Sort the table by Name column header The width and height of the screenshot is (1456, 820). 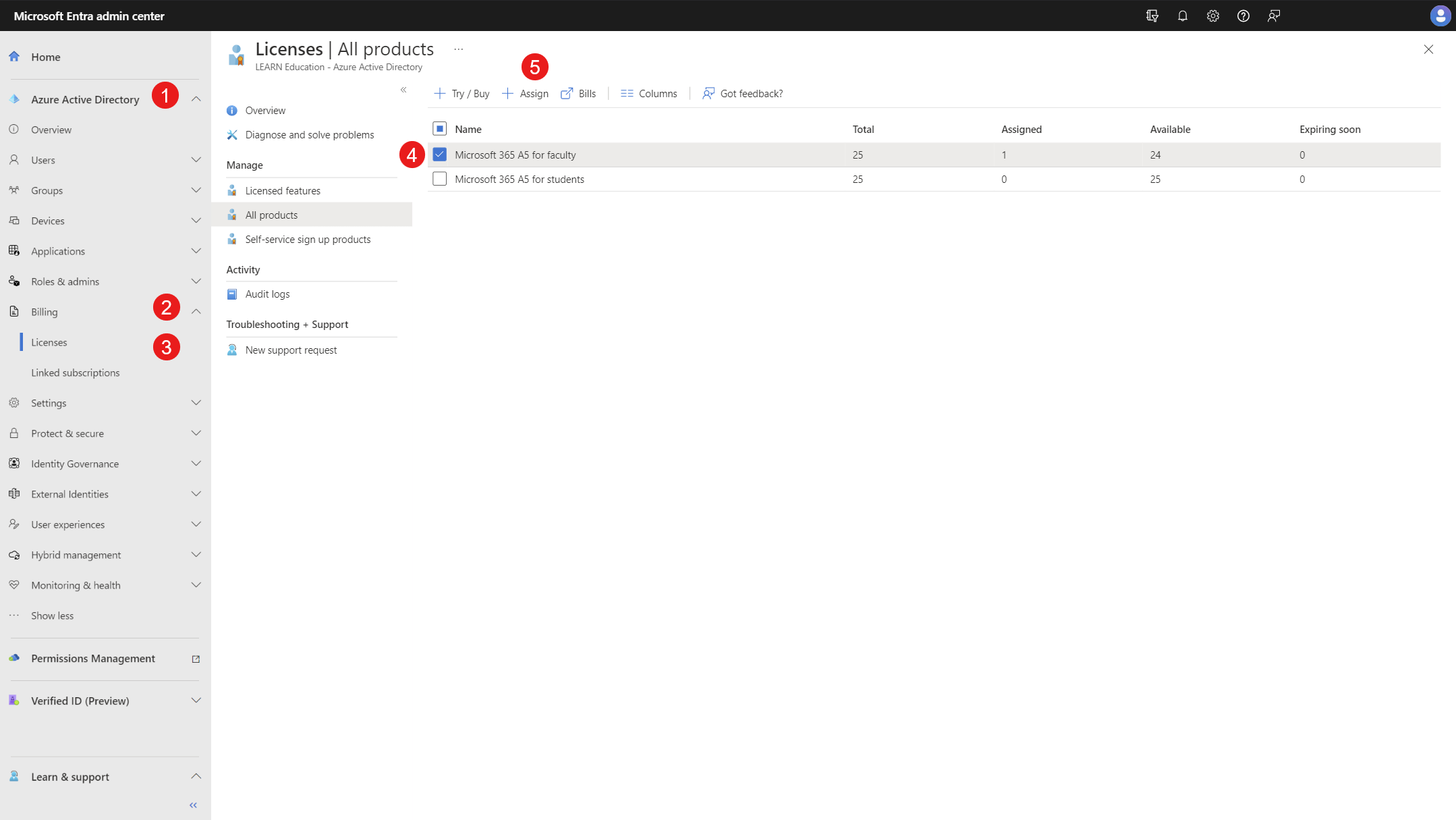tap(468, 130)
